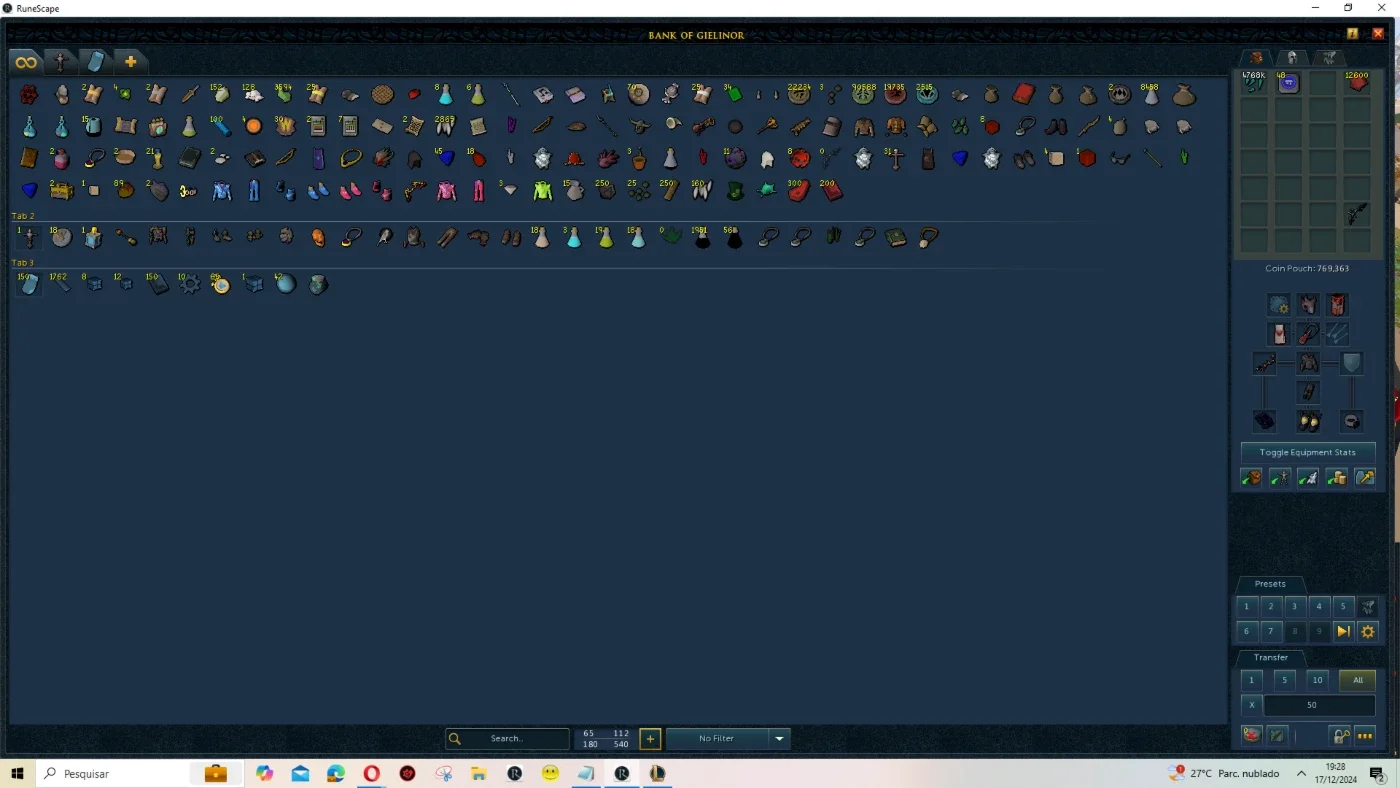Click the Tab 3 label

tap(23, 263)
